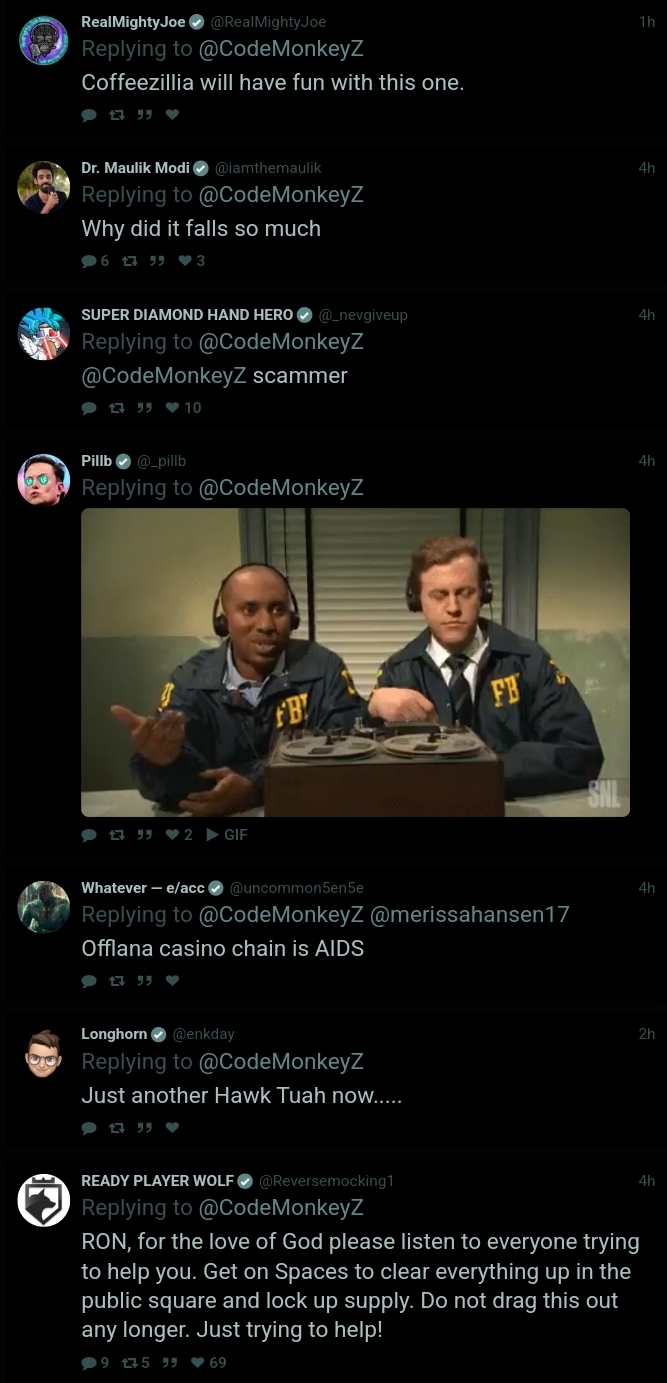The width and height of the screenshot is (667, 1383).
Task: Like Pillb's FBI GIF tweet
Action: point(177,834)
